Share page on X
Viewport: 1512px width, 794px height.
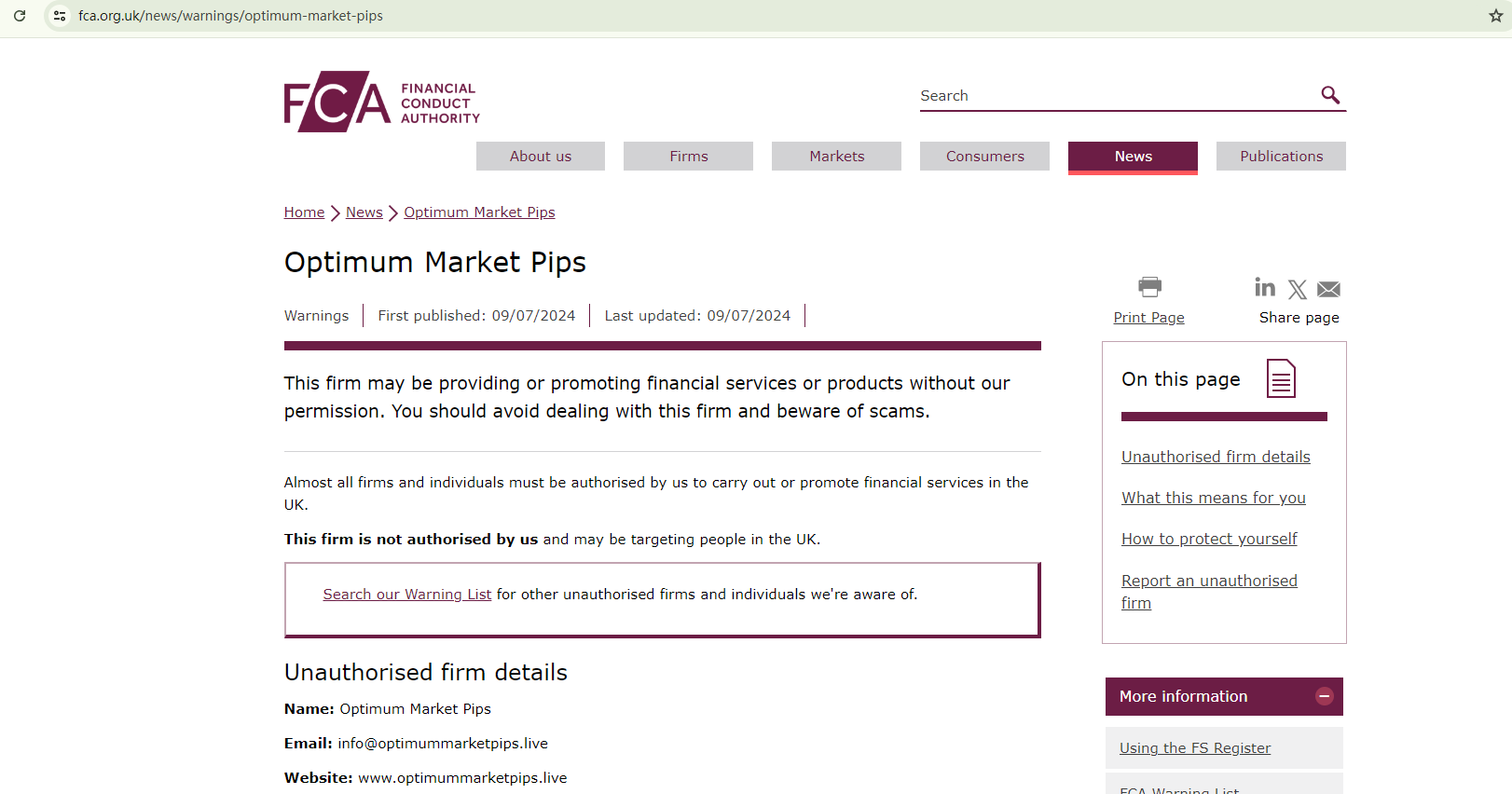coord(1297,290)
